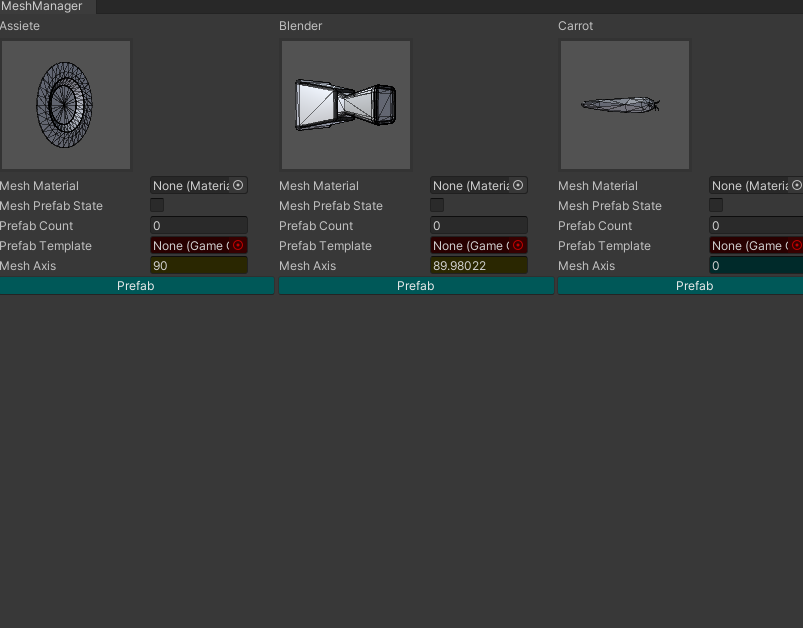Click Mesh Prefab State label in Blender column

(x=331, y=205)
